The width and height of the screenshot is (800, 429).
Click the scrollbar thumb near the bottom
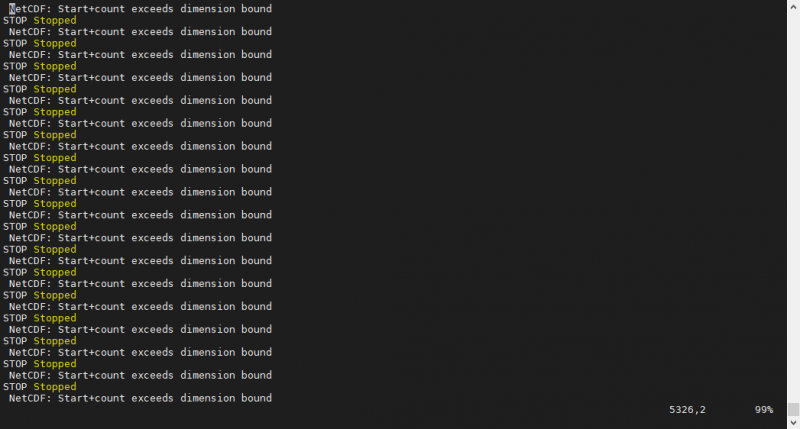793,410
